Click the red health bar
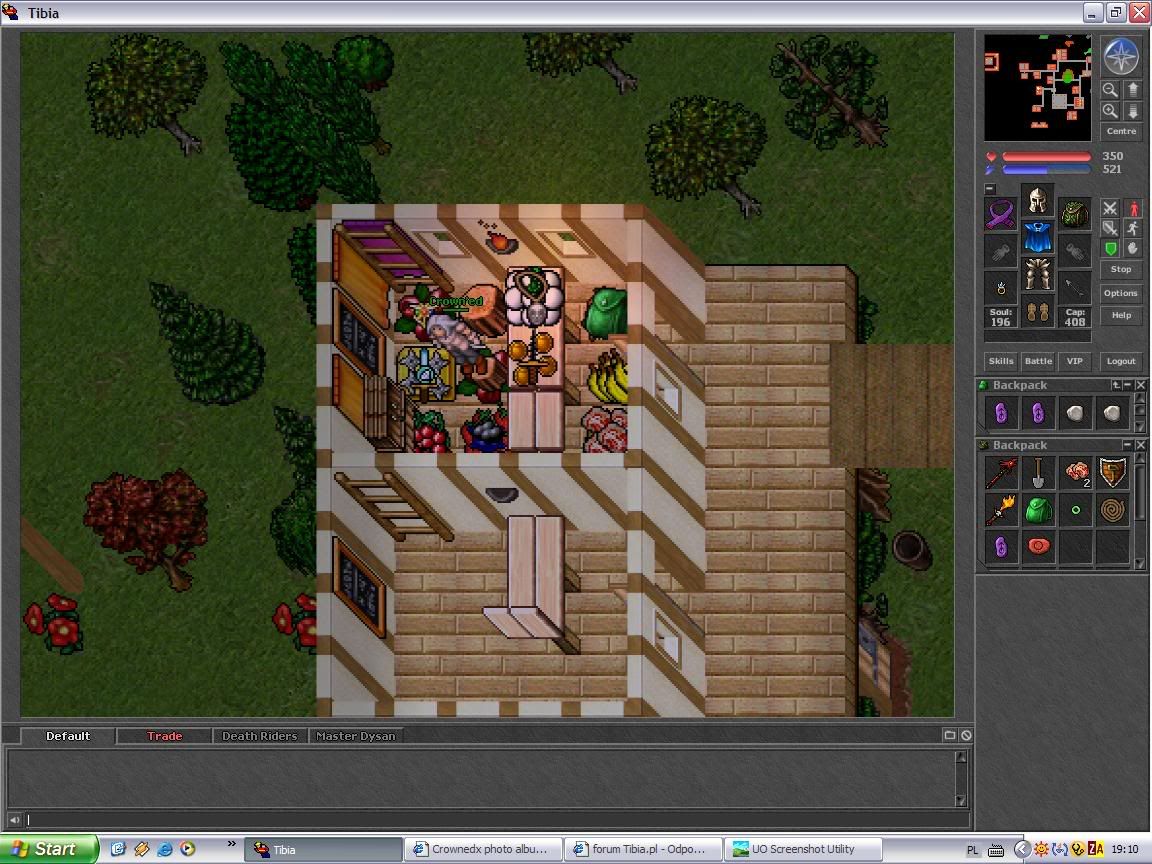 pyautogui.click(x=1046, y=156)
